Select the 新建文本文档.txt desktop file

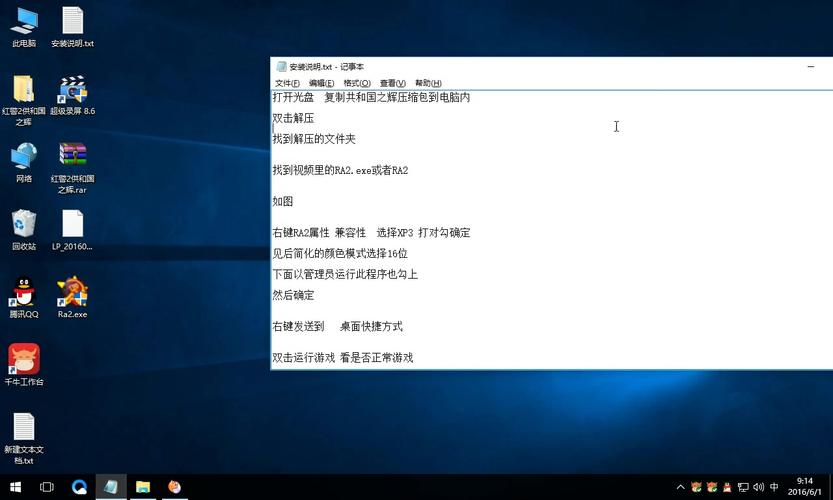[24, 438]
